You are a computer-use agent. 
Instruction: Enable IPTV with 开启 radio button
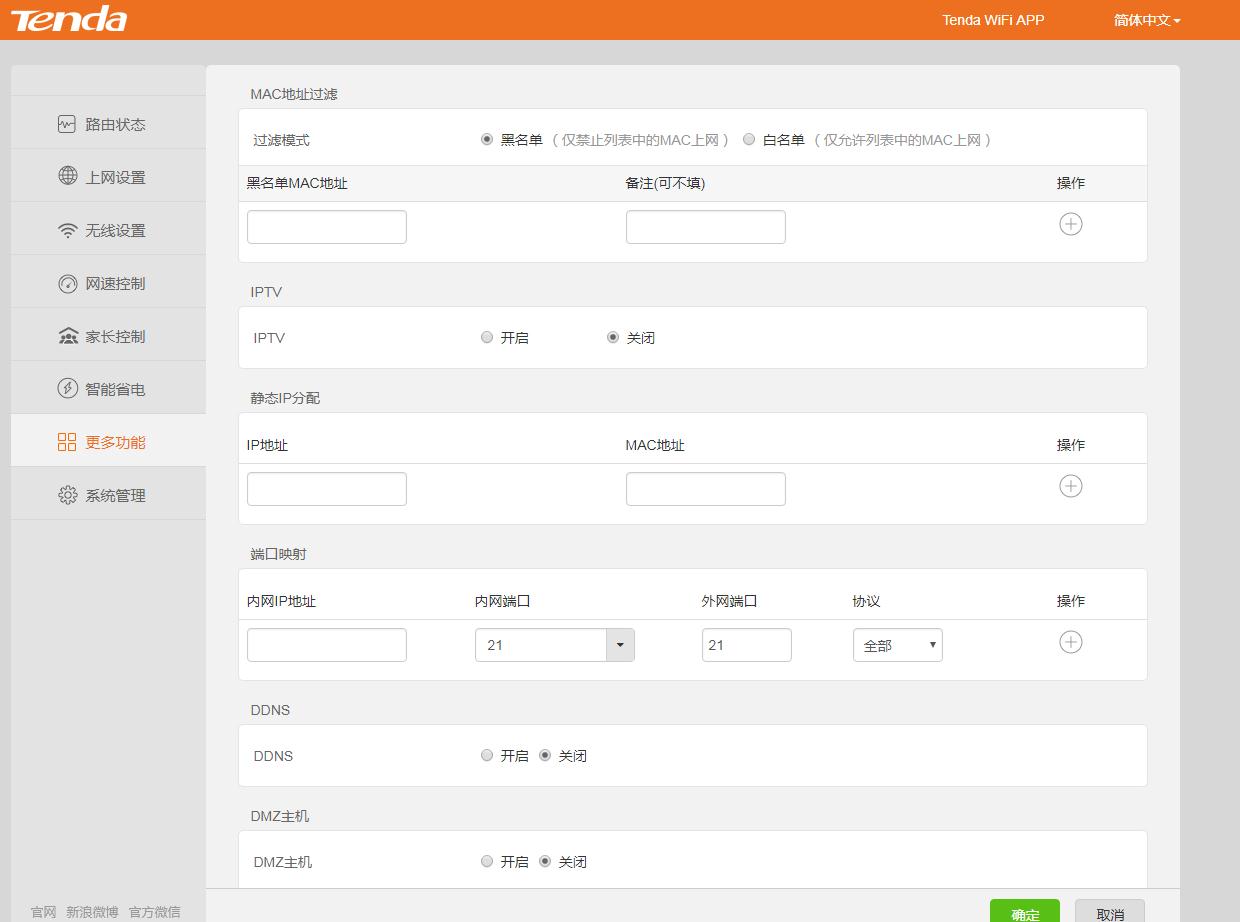487,338
